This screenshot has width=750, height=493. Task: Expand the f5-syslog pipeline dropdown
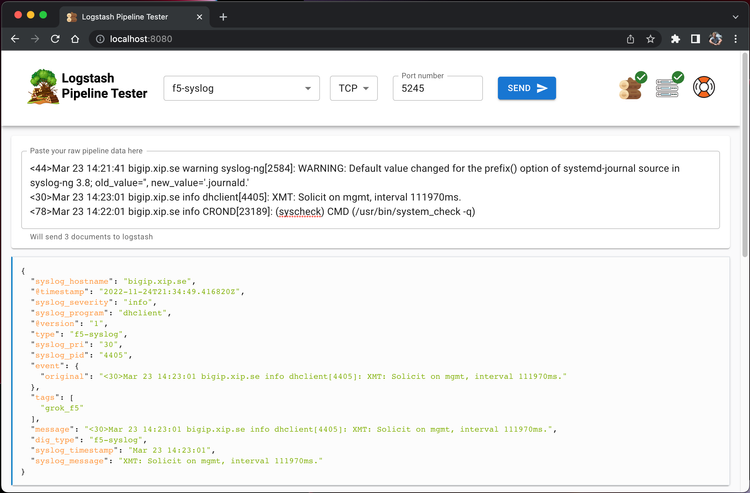(241, 88)
